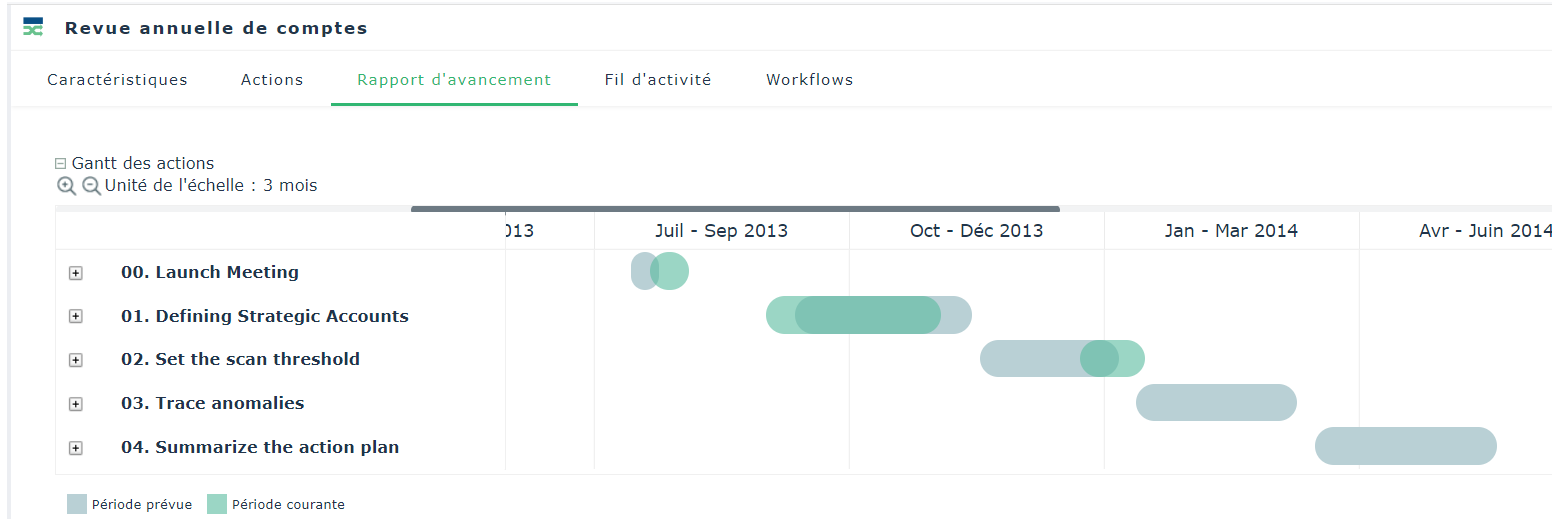The width and height of the screenshot is (1558, 521).
Task: Click the Période courante legend swatch
Action: pyautogui.click(x=217, y=504)
